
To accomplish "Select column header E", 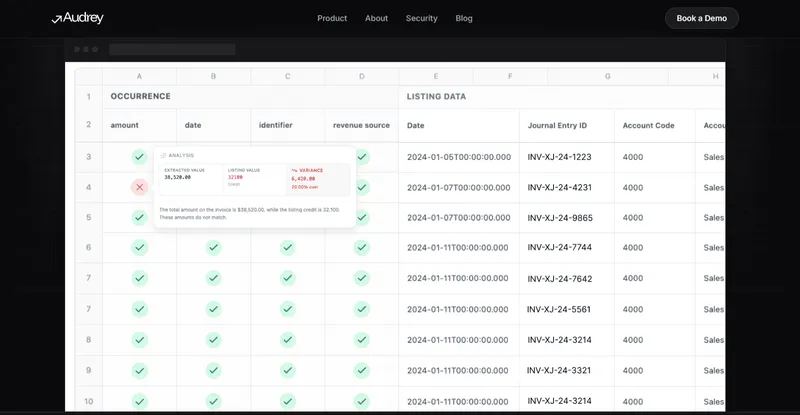I will (x=436, y=76).
